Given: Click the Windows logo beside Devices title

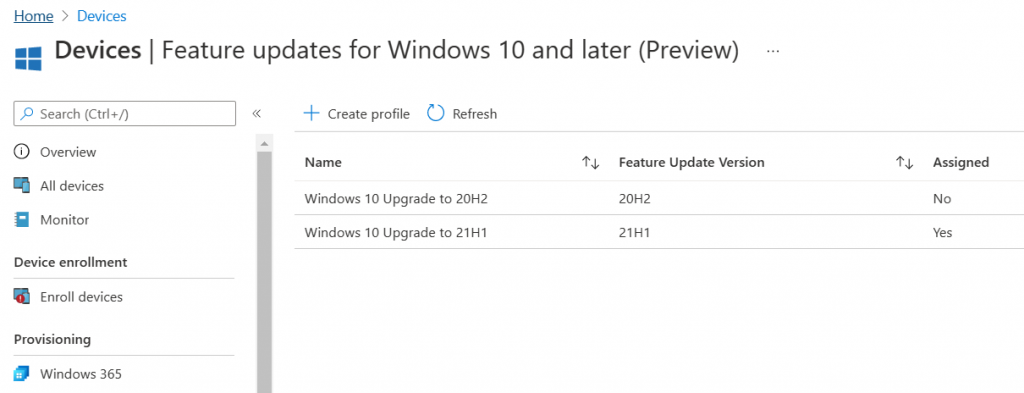Looking at the screenshot, I should (x=28, y=58).
